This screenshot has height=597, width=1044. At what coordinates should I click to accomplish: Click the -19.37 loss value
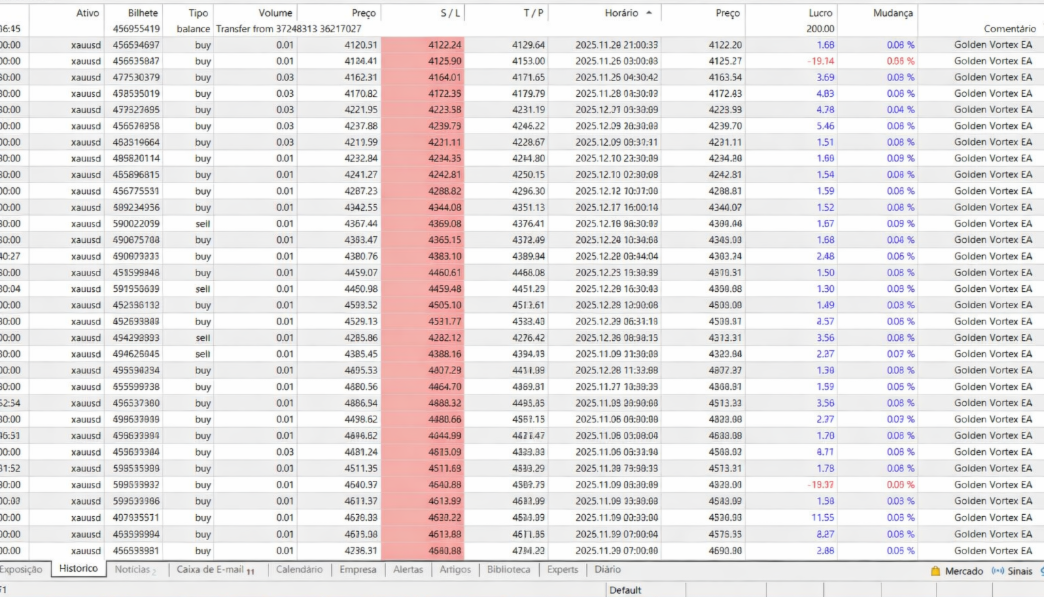point(820,485)
